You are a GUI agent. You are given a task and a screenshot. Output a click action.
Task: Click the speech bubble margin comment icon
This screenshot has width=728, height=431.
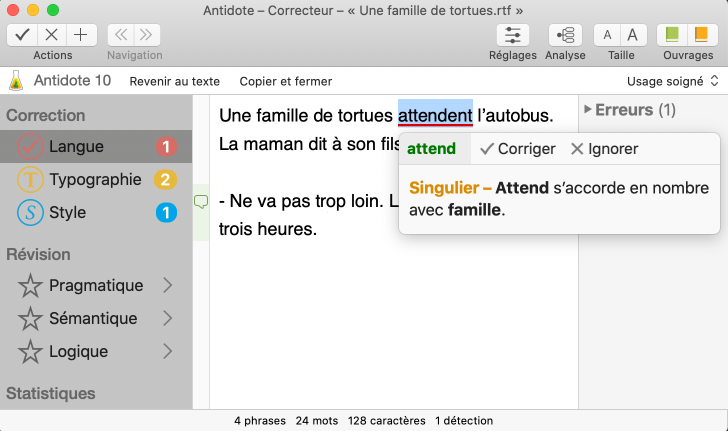[x=200, y=203]
